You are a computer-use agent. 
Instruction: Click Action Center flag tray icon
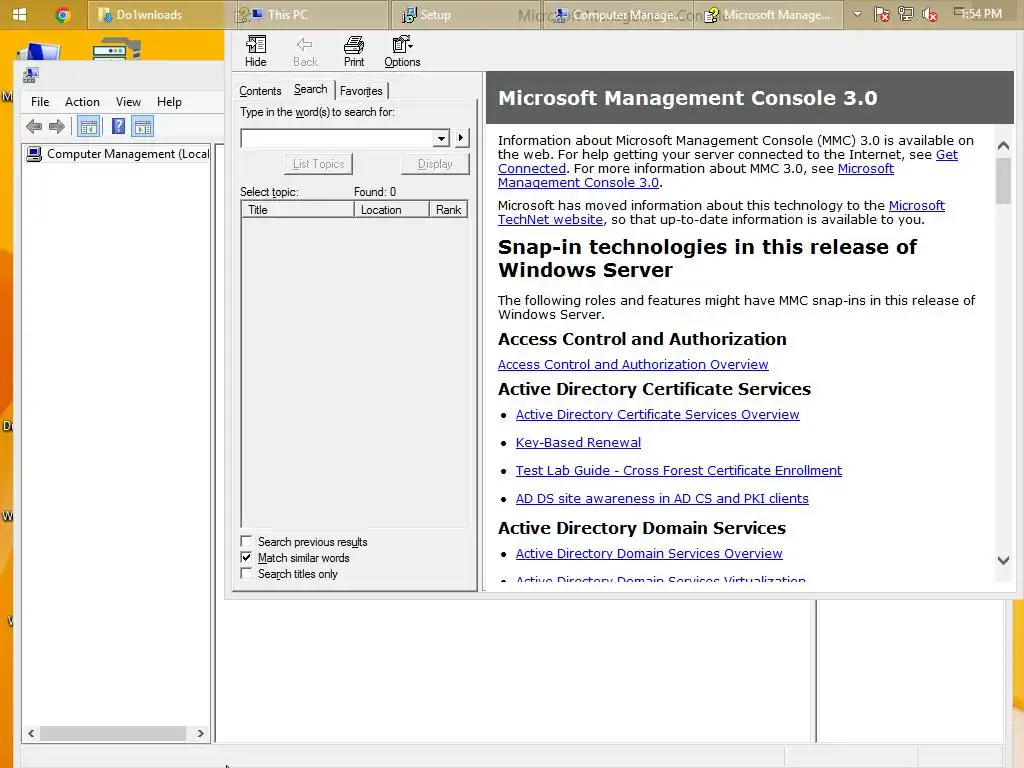882,14
